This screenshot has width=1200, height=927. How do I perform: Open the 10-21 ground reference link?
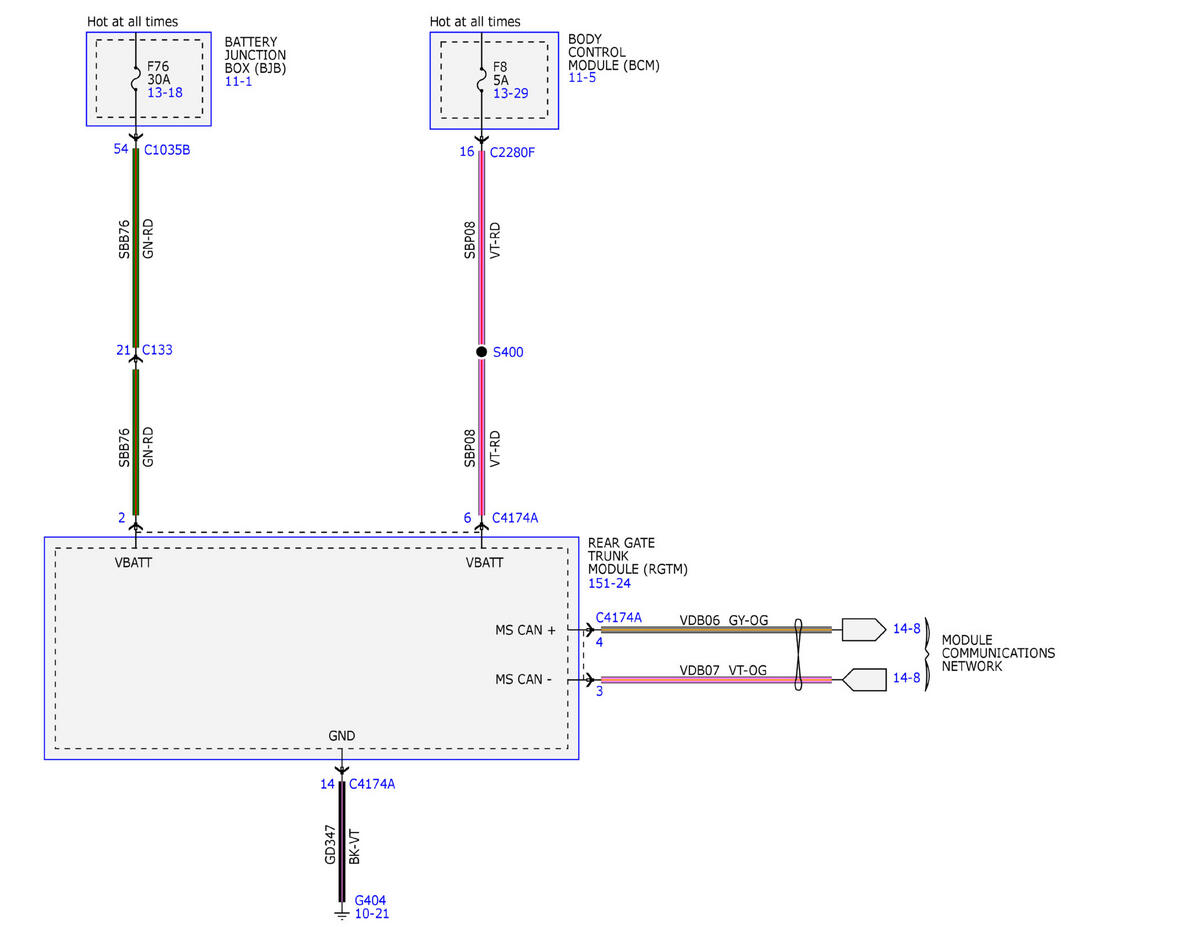[x=372, y=914]
